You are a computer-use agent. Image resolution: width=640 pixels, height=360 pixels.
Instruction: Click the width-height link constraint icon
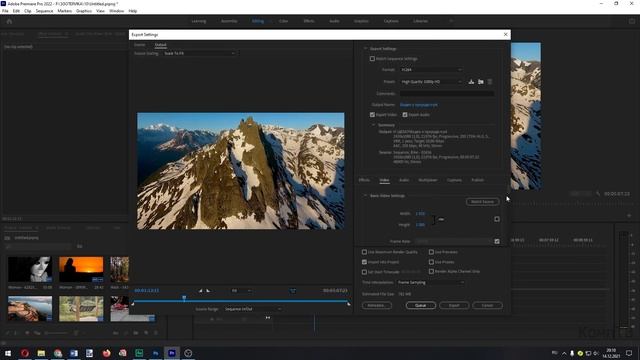(441, 219)
